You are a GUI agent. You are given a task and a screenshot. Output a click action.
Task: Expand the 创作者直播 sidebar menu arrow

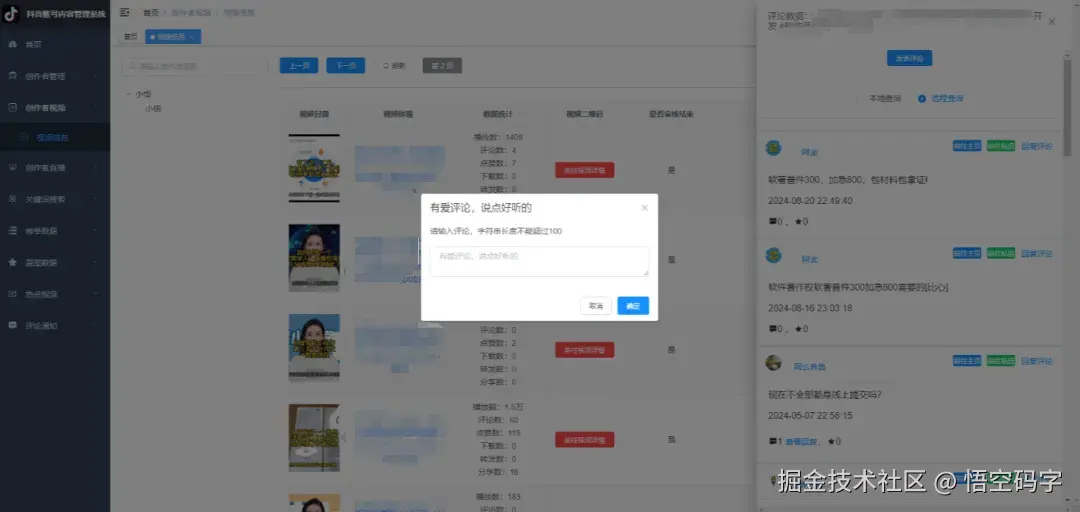click(96, 167)
